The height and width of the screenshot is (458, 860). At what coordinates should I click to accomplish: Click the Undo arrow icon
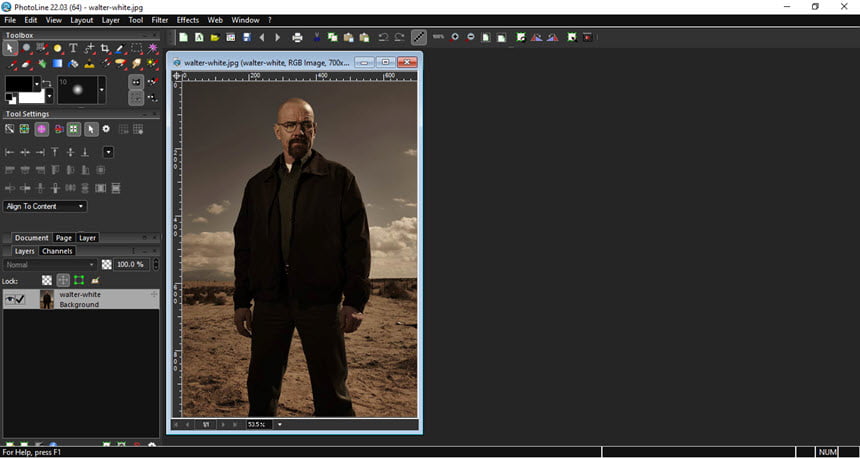(383, 37)
